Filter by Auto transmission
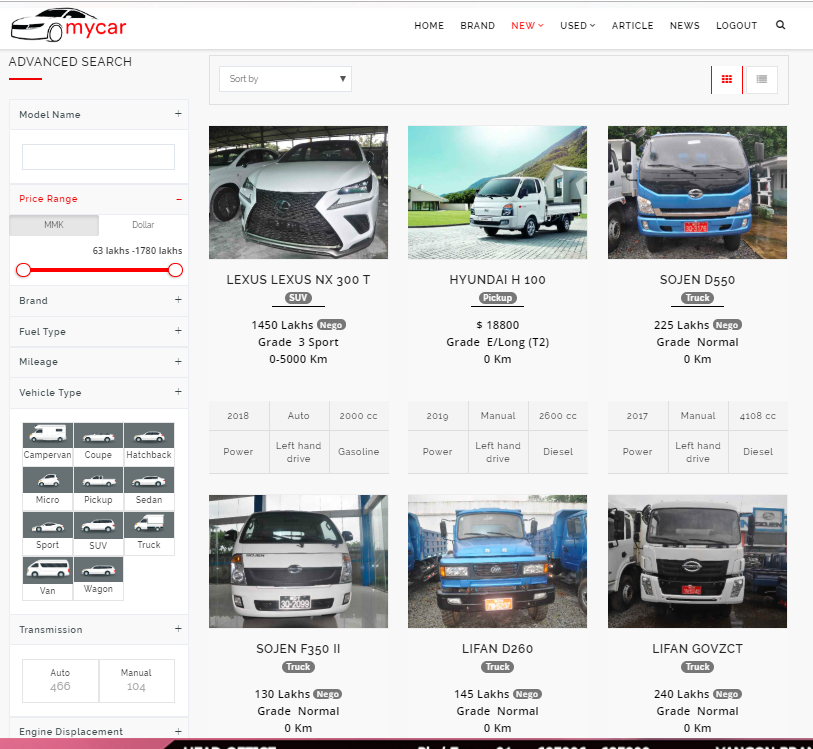 (x=60, y=681)
